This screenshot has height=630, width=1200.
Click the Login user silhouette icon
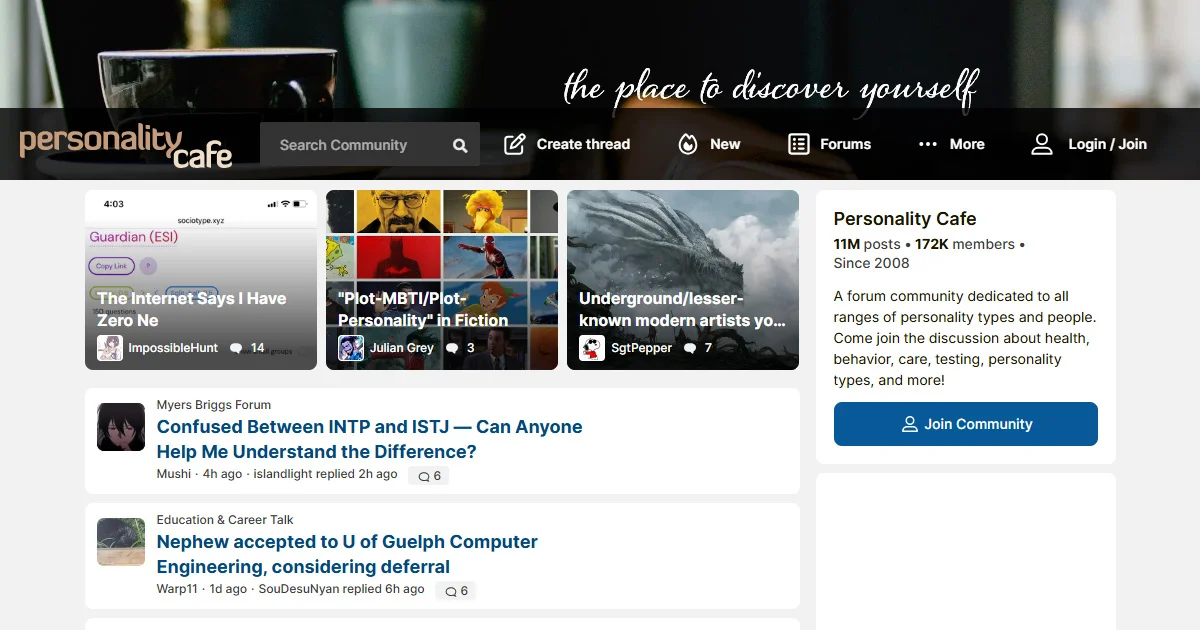(1042, 144)
